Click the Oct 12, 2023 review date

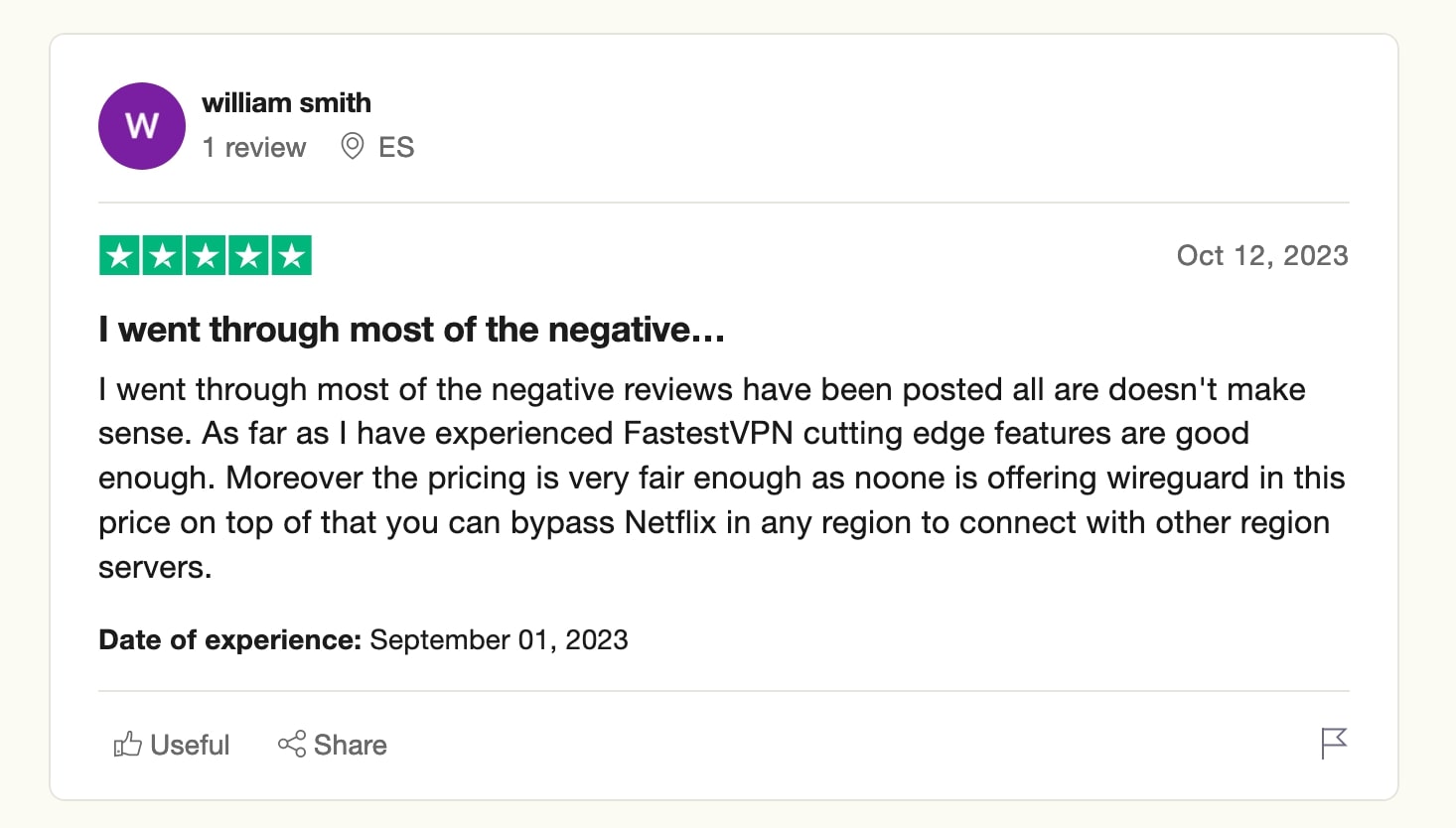pyautogui.click(x=1262, y=256)
